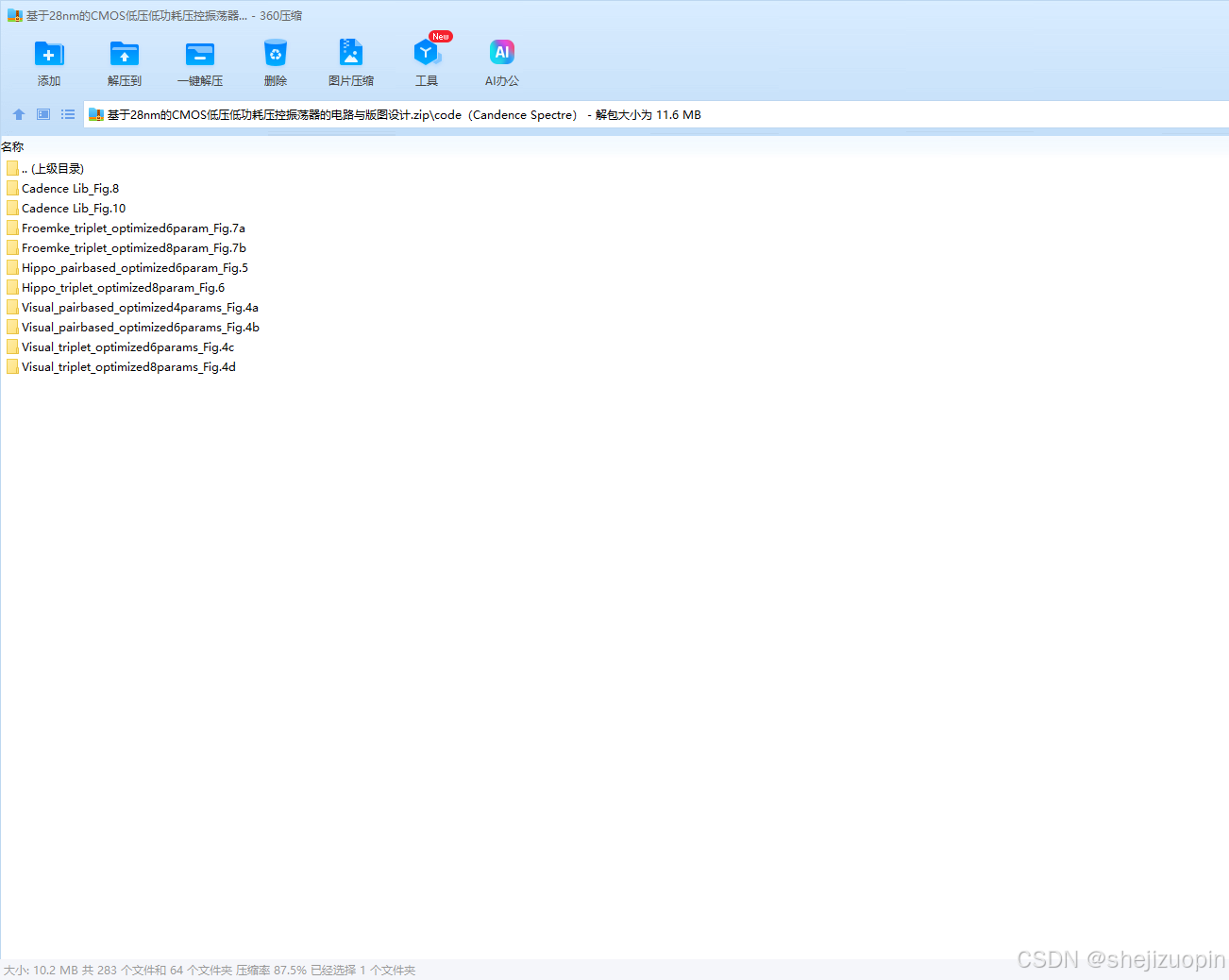The image size is (1229, 980).
Task: Open the 图片压缩 image compress tool
Action: (351, 53)
